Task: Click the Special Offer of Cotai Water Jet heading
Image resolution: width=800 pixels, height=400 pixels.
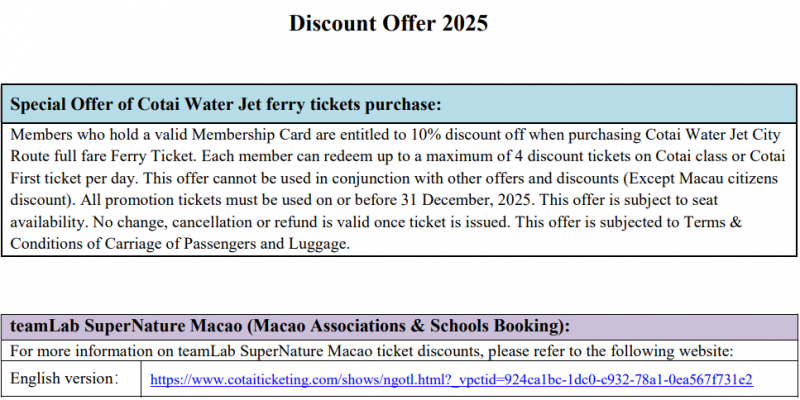Action: point(225,104)
